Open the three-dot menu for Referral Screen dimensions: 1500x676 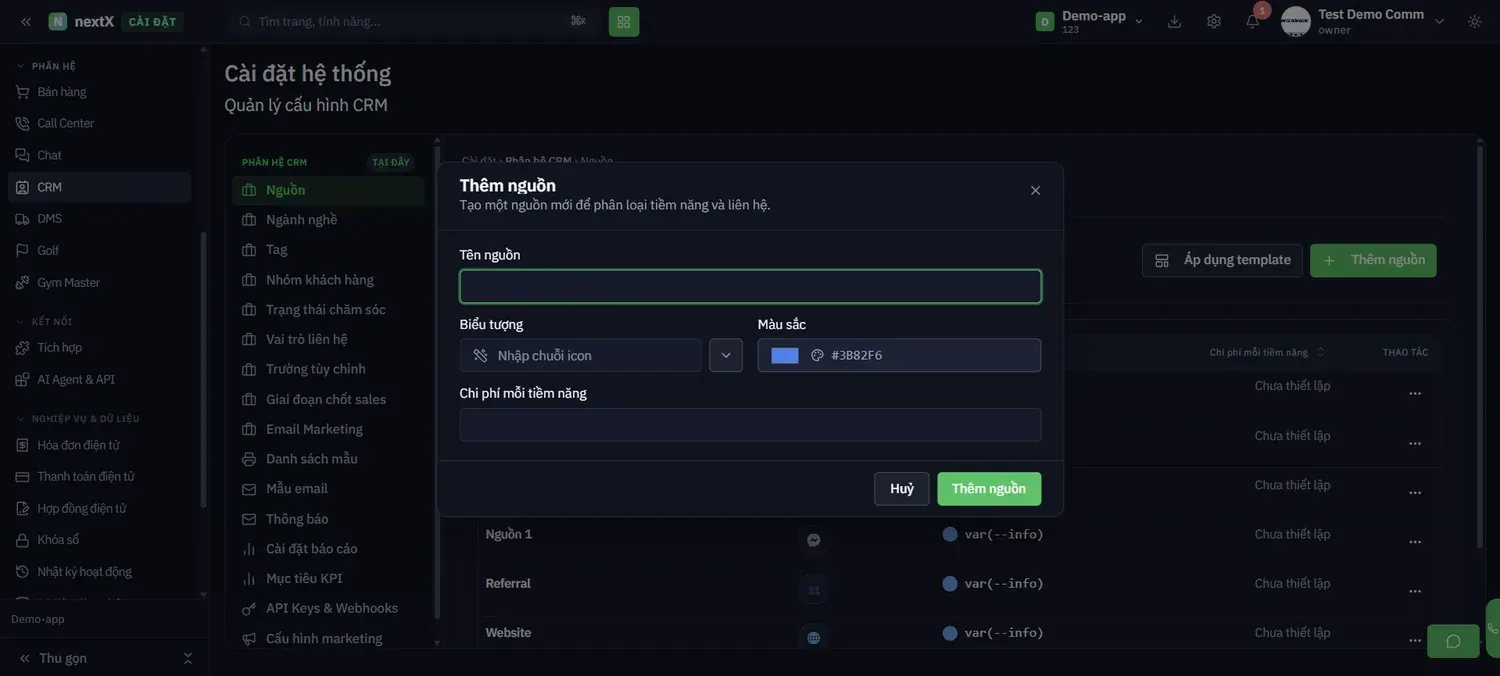1415,591
